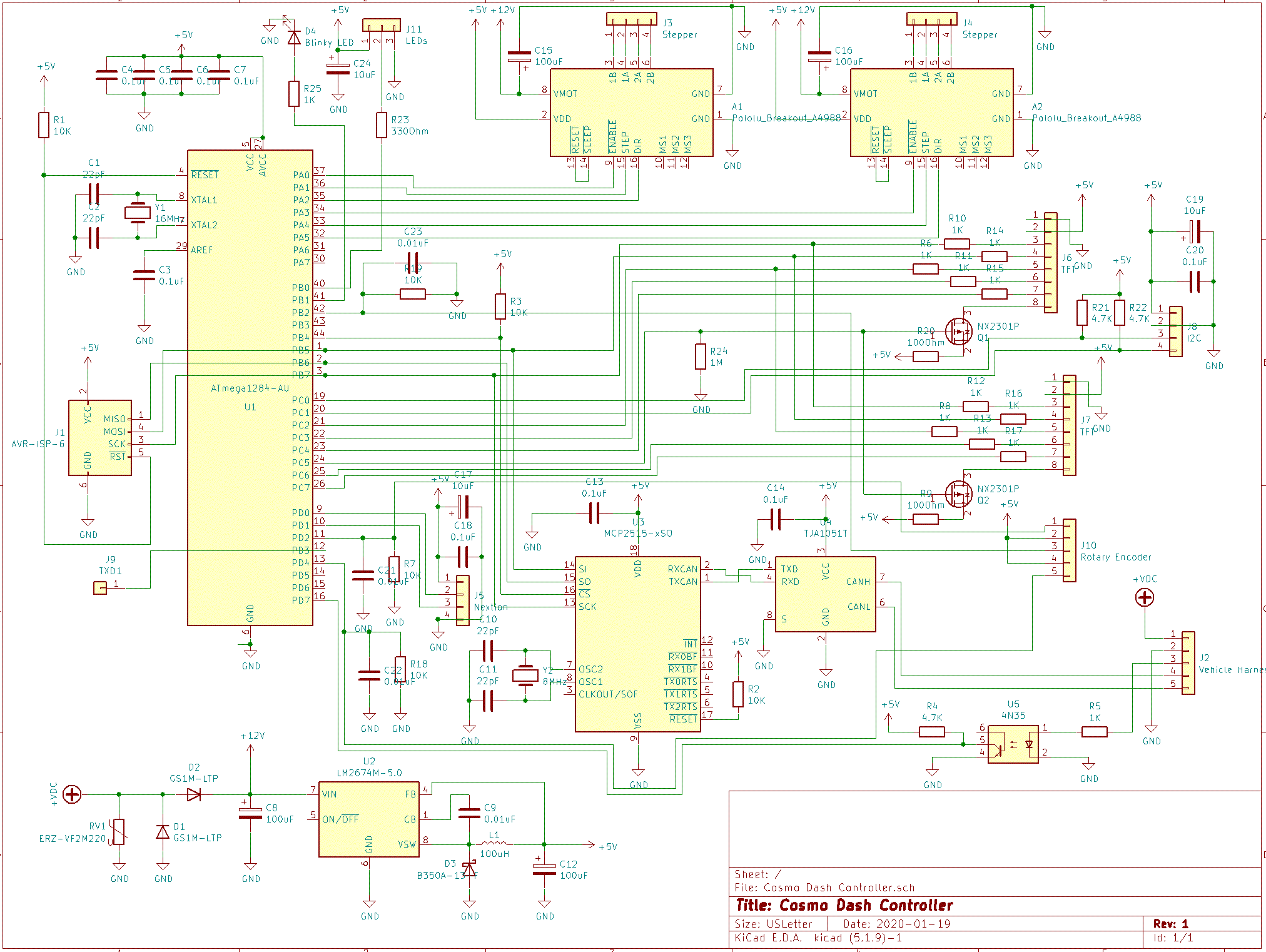Select the 'Date: 2020-01-19' field
This screenshot has width=1266, height=952.
(x=897, y=924)
